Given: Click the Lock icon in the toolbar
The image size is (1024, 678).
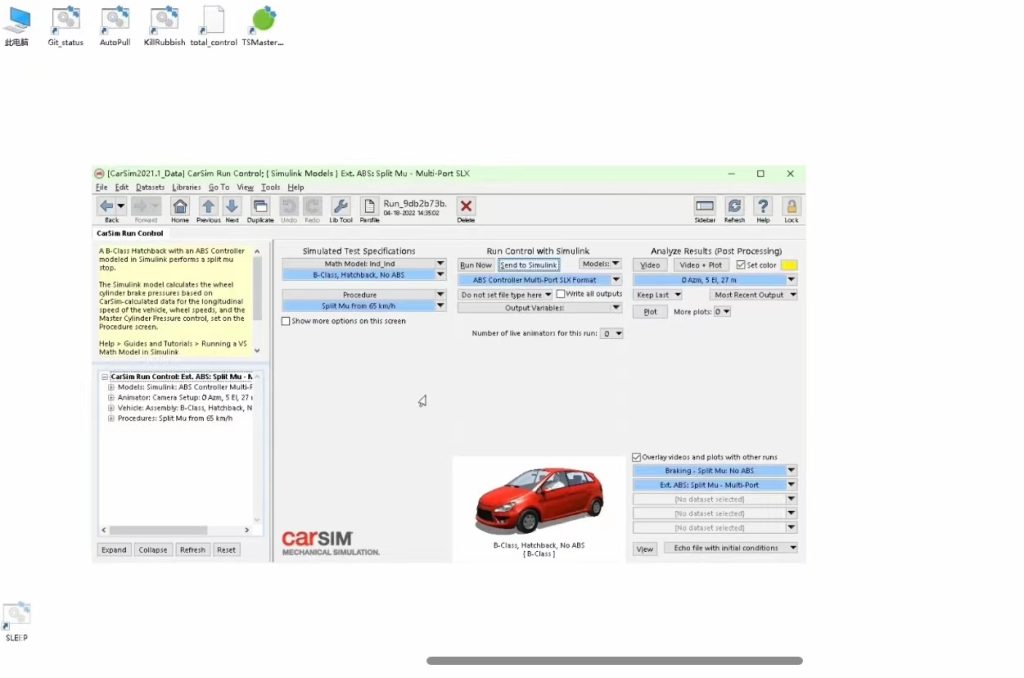Looking at the screenshot, I should (791, 205).
